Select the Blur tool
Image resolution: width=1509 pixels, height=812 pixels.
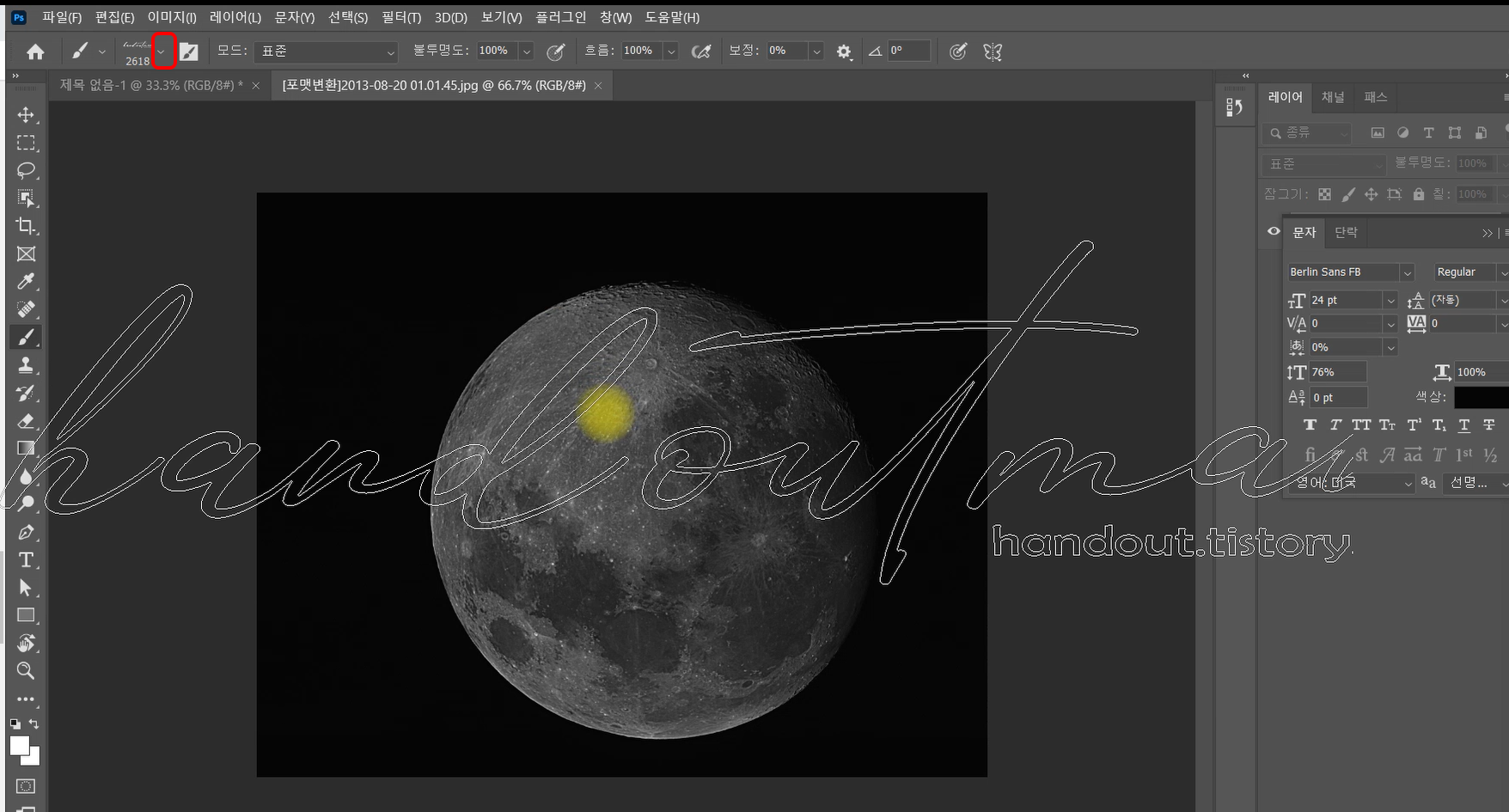click(x=26, y=476)
